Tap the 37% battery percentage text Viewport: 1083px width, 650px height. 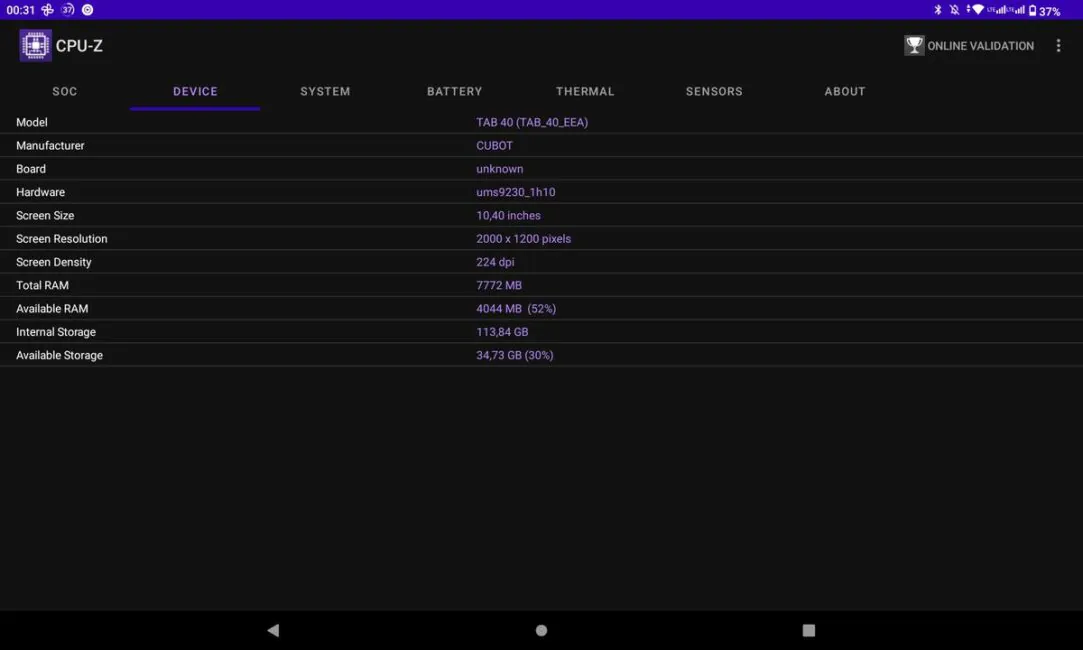[x=1049, y=11]
